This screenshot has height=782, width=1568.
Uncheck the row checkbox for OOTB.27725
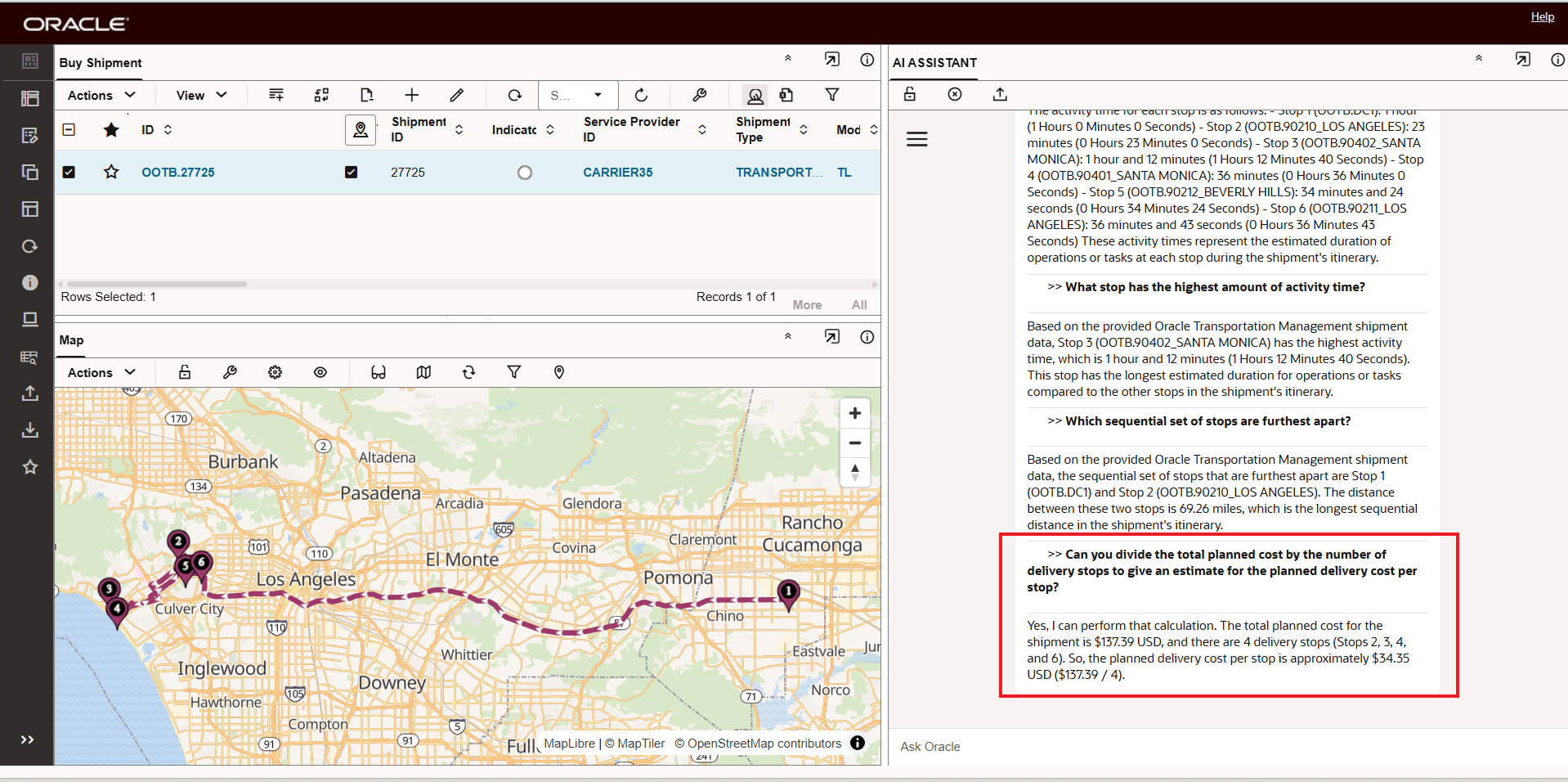[69, 172]
